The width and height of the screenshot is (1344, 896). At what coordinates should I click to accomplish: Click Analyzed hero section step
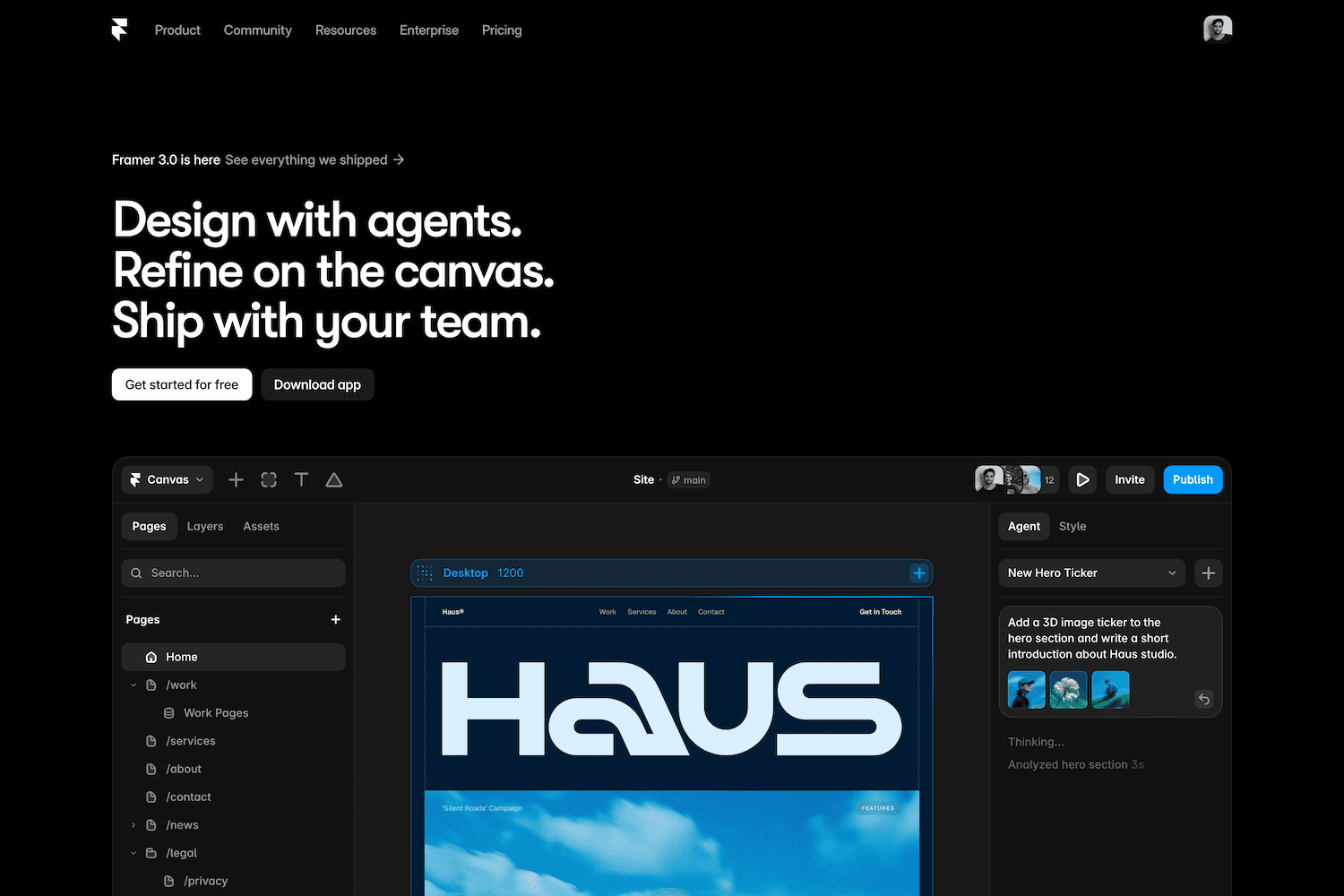(x=1075, y=764)
